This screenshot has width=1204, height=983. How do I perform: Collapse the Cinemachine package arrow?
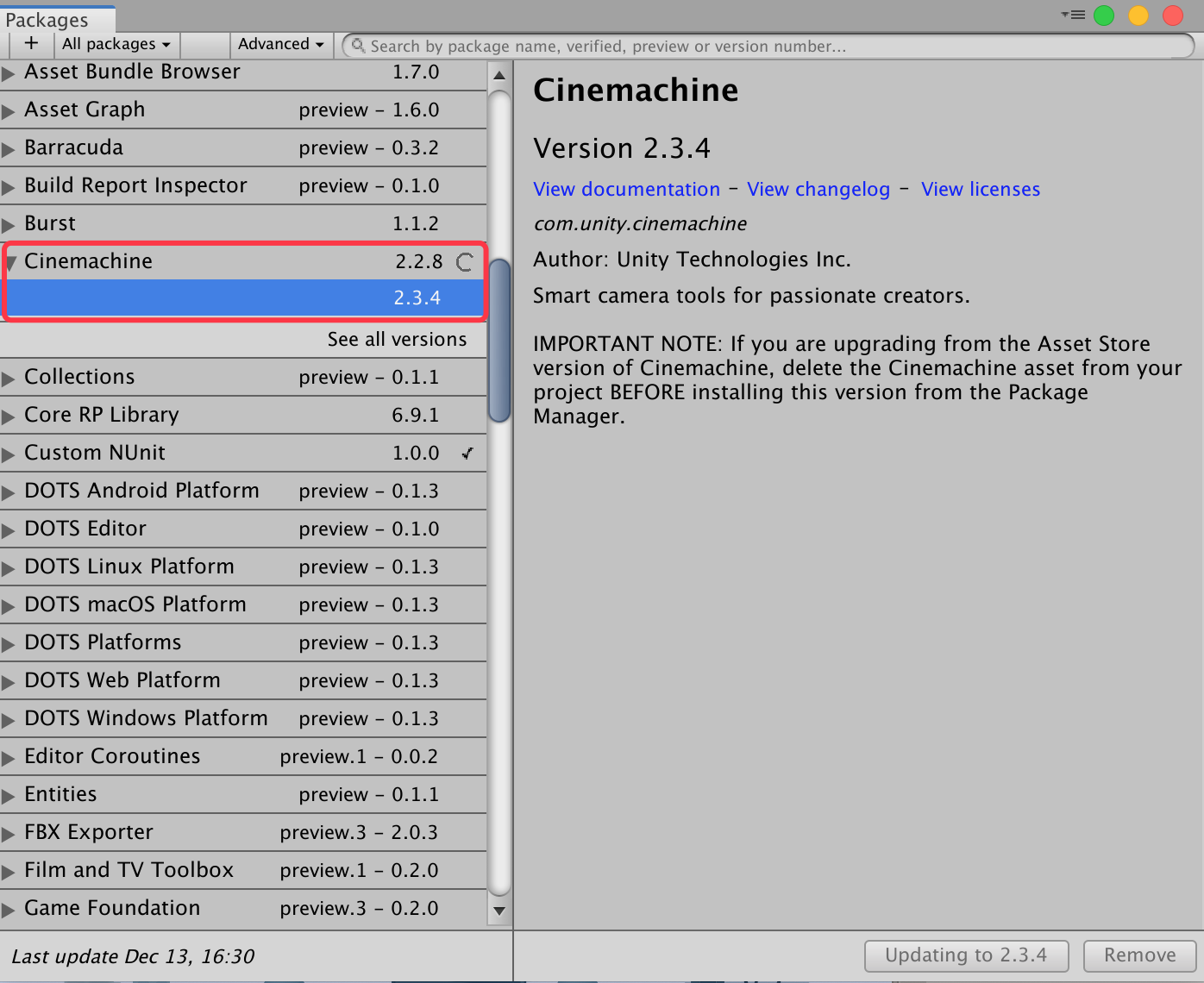(10, 262)
